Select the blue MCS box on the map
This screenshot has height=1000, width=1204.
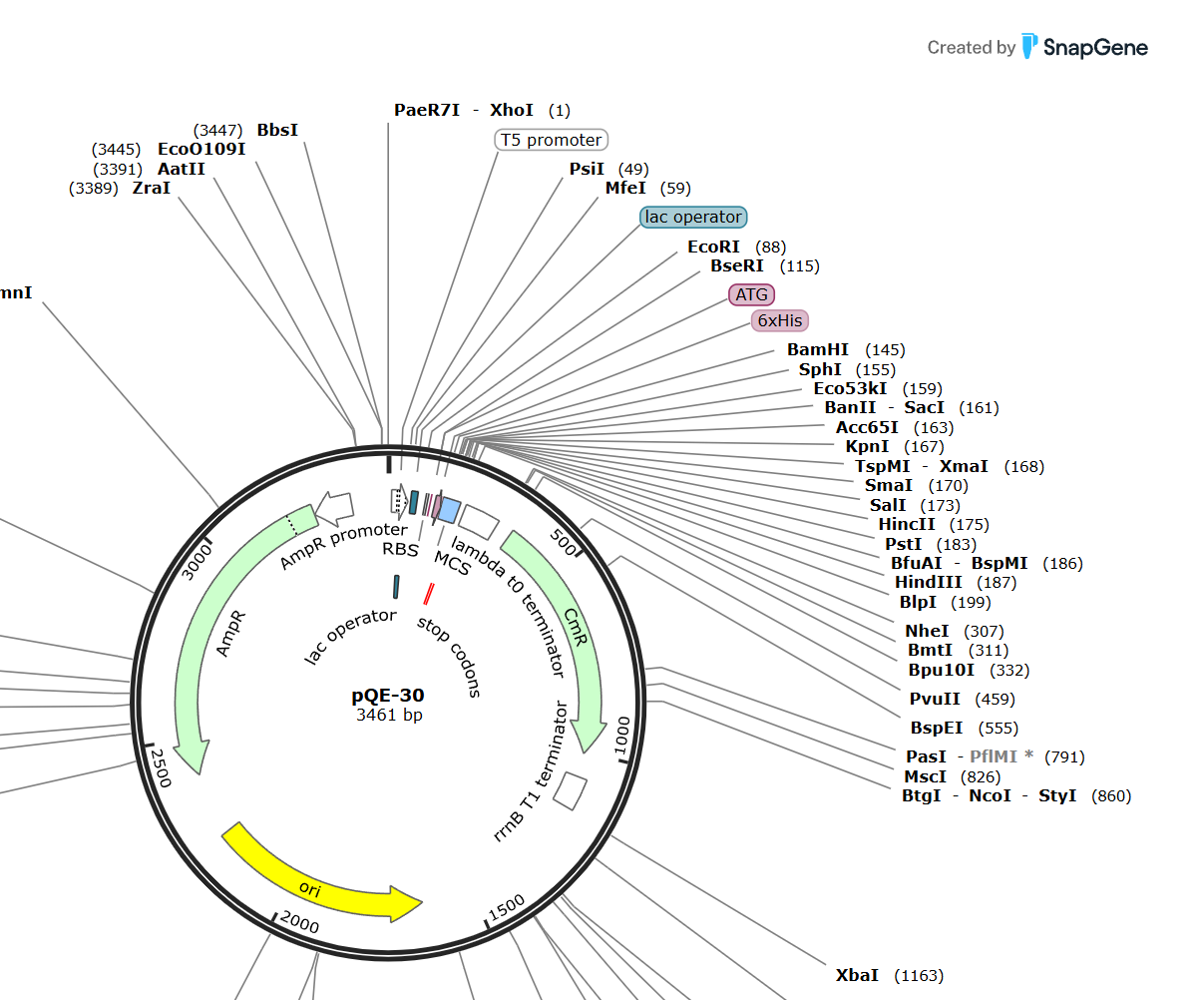[450, 510]
